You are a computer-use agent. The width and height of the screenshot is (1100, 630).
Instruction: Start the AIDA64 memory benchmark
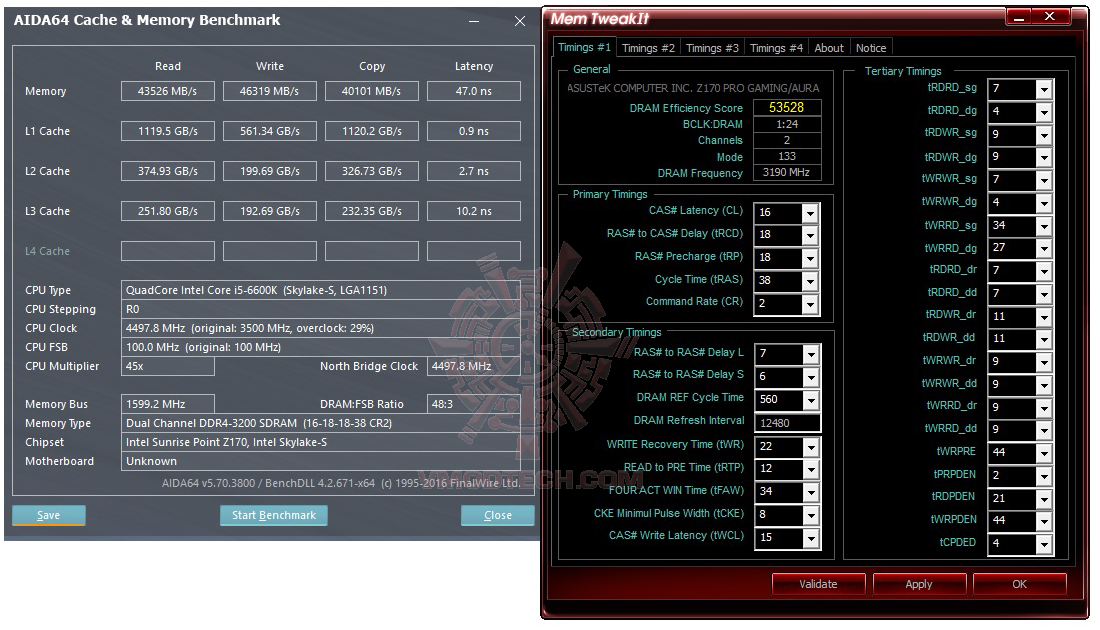273,515
